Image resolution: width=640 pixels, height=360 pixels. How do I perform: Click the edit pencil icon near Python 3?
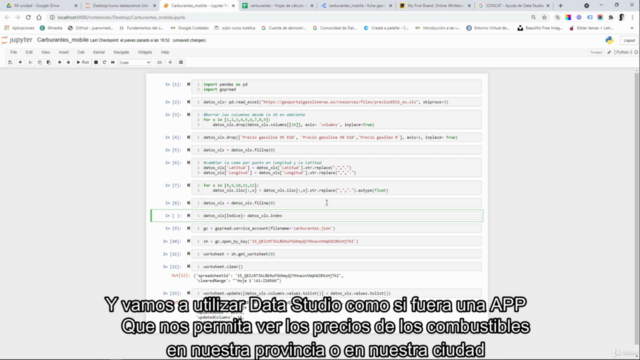coord(609,52)
